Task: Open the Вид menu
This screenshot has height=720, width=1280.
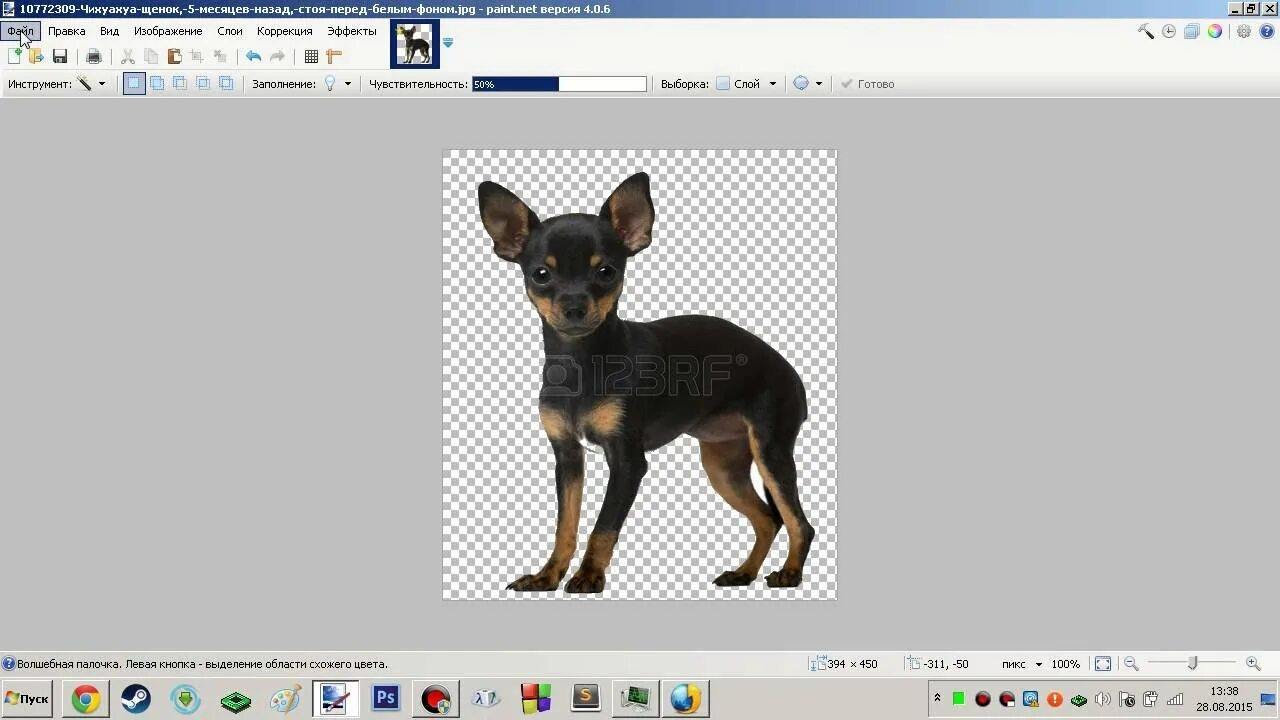Action: [x=110, y=31]
